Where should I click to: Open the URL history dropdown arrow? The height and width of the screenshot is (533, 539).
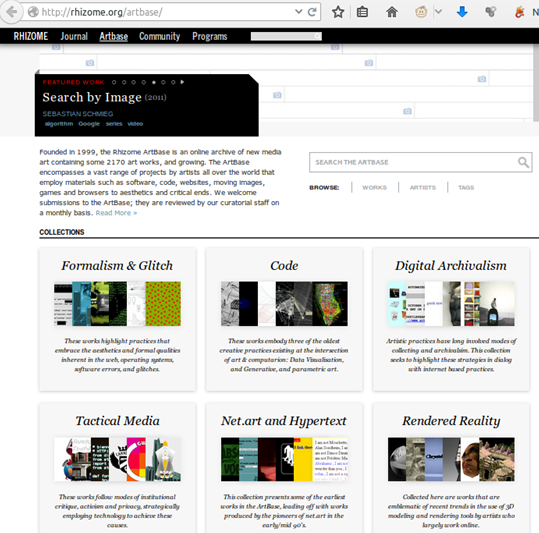pos(299,12)
